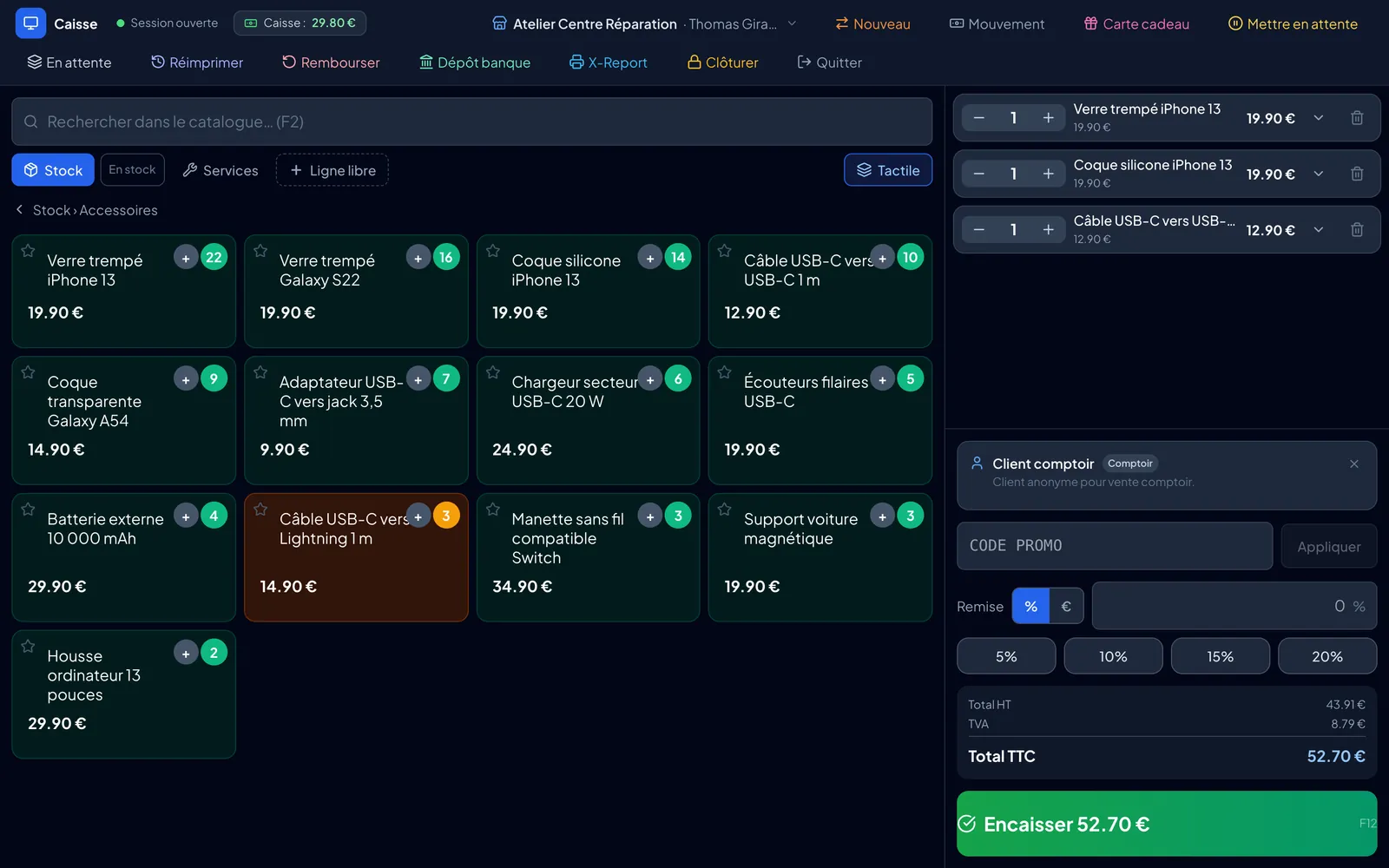Apply the promo code with Appliquer
Screen dimensions: 1389x868
1328,547
